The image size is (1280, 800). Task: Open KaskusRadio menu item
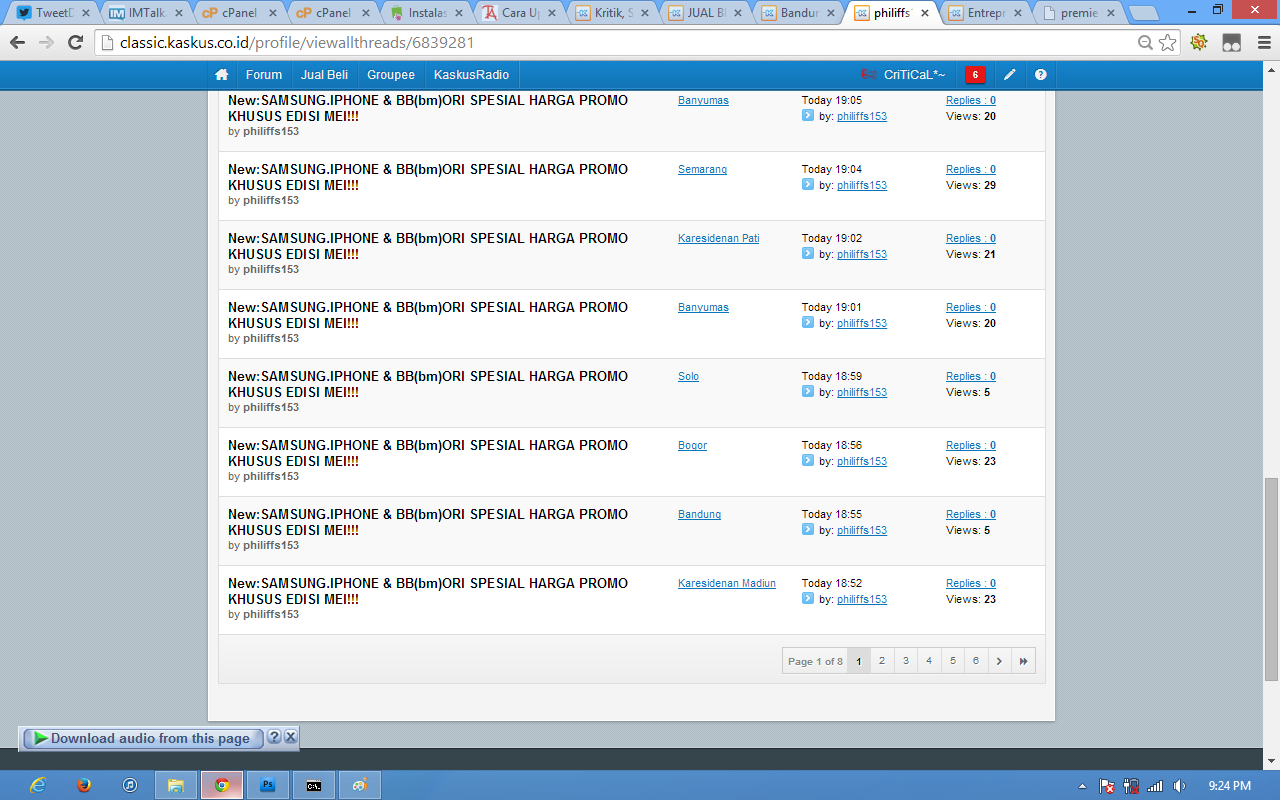(471, 75)
